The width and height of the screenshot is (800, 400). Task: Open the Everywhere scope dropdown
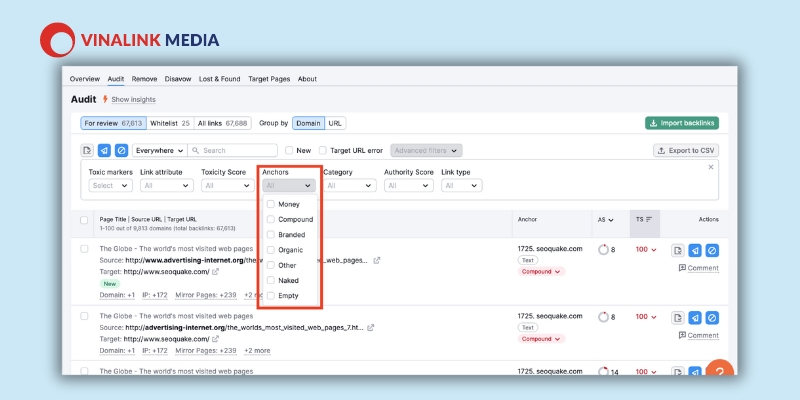160,151
